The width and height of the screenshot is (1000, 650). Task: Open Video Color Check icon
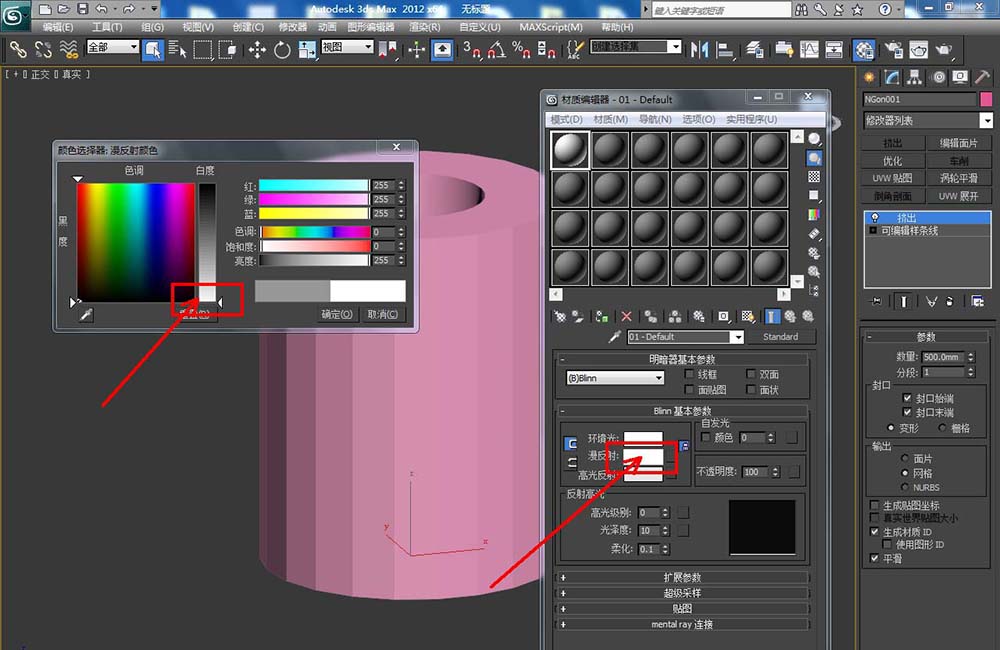tap(814, 214)
